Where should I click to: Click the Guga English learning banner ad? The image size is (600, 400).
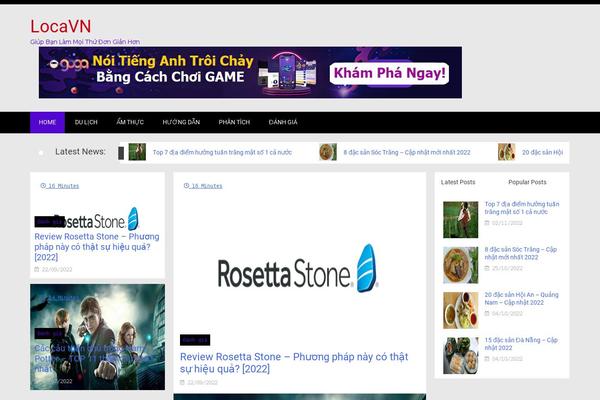[x=250, y=73]
